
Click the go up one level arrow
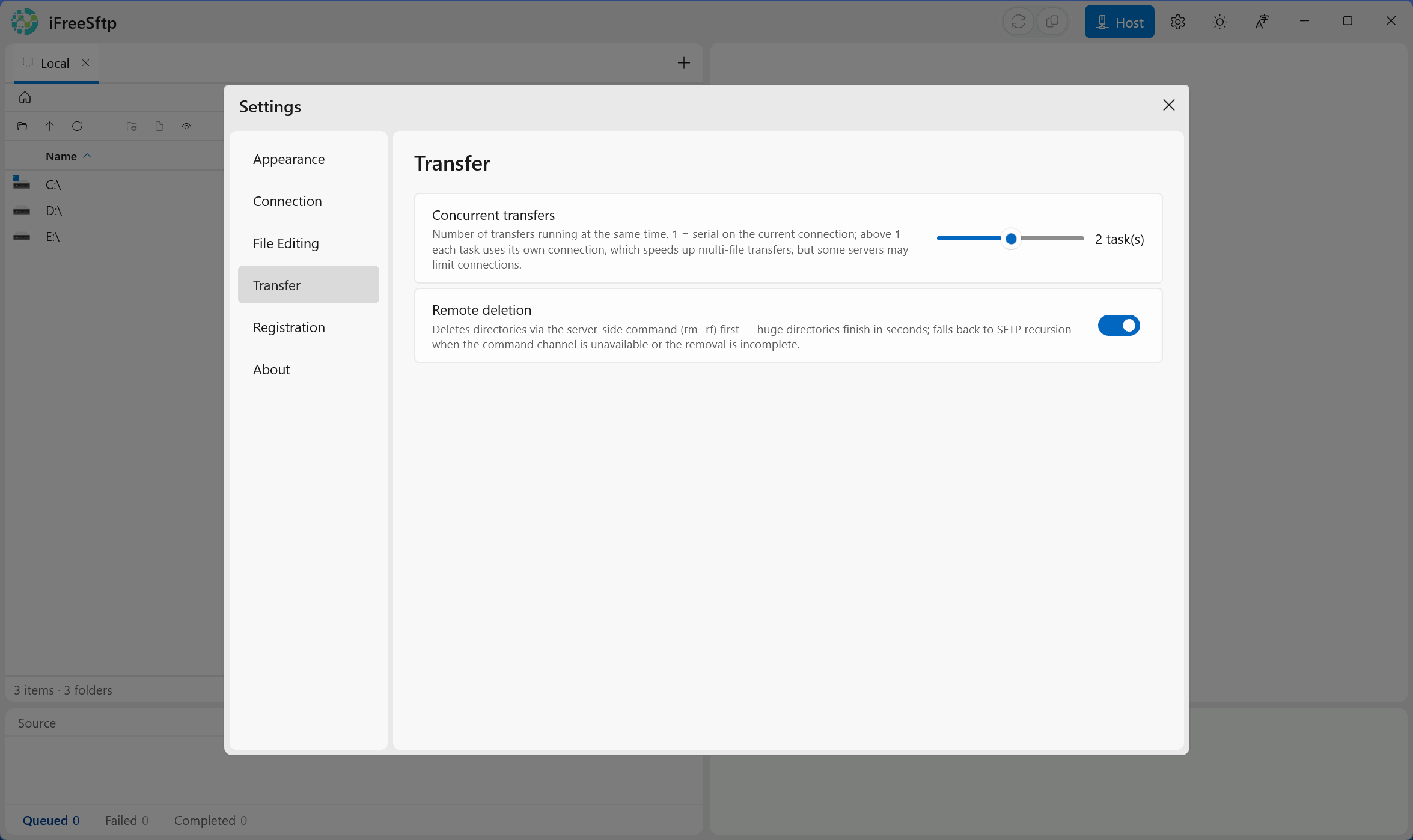click(x=50, y=126)
